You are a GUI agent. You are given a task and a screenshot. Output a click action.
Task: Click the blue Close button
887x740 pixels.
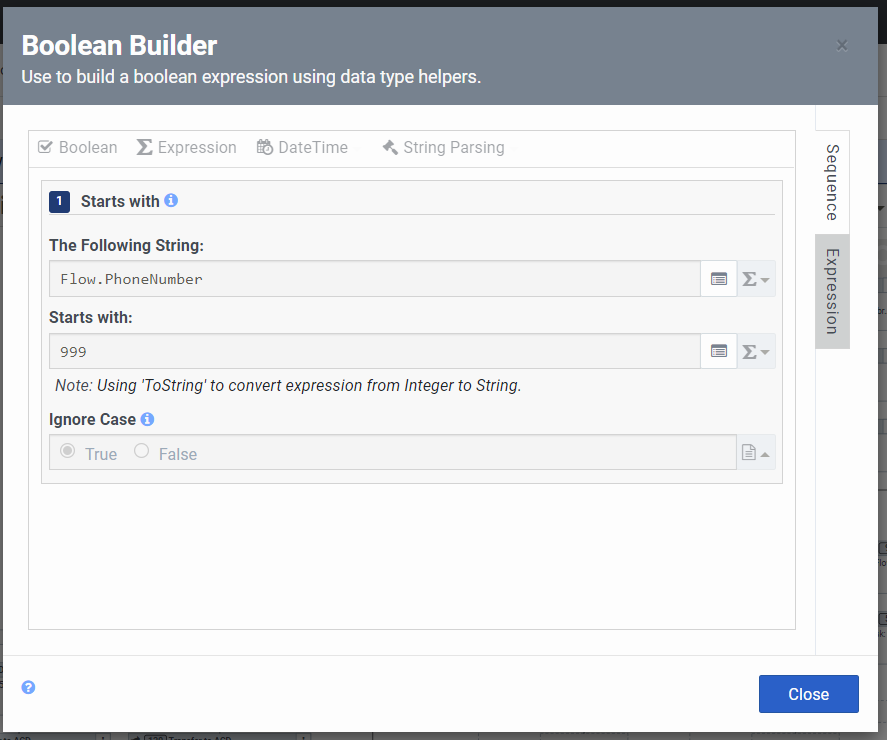(808, 694)
